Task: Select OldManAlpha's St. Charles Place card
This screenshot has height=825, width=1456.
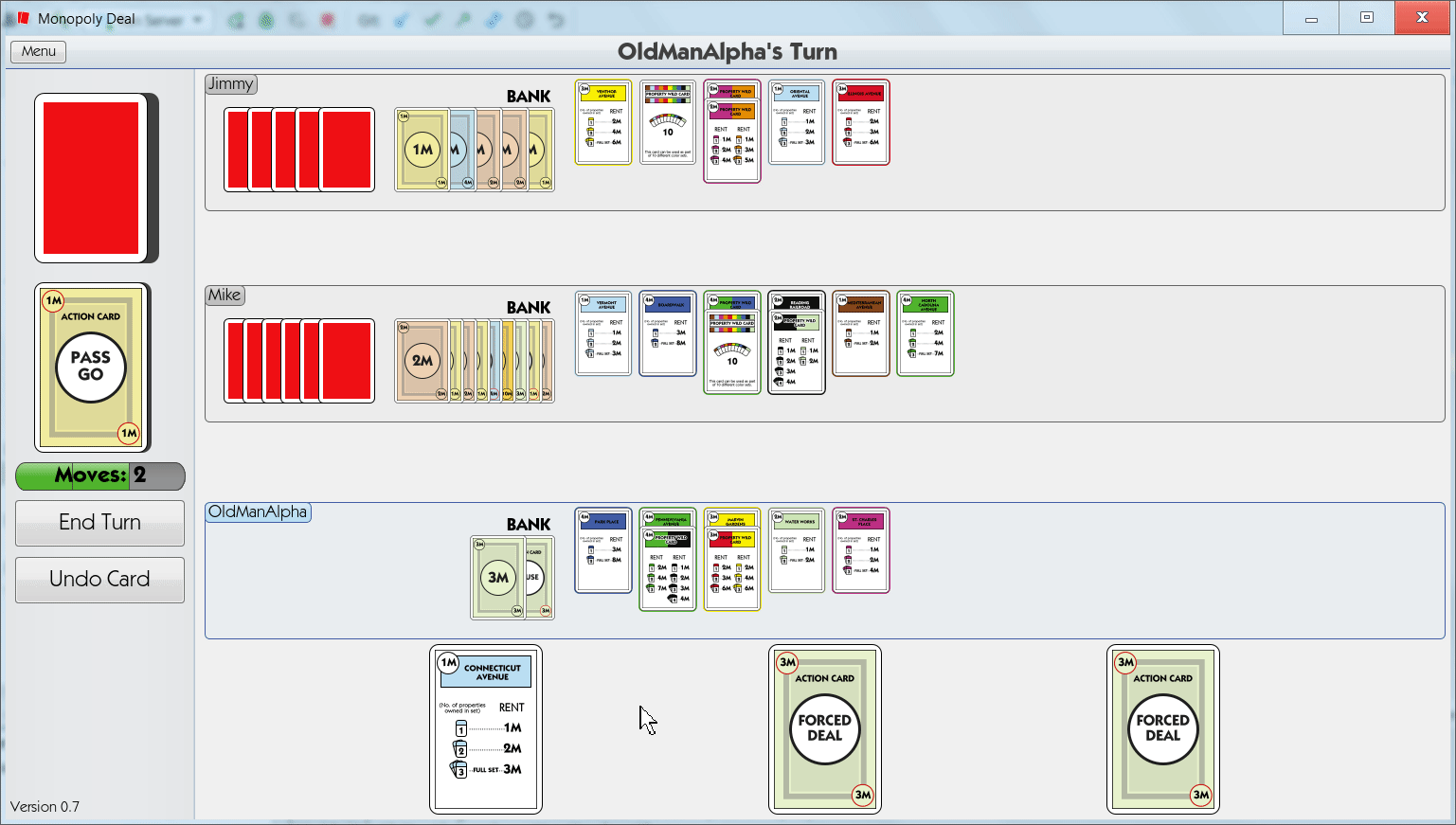Action: pyautogui.click(x=861, y=550)
